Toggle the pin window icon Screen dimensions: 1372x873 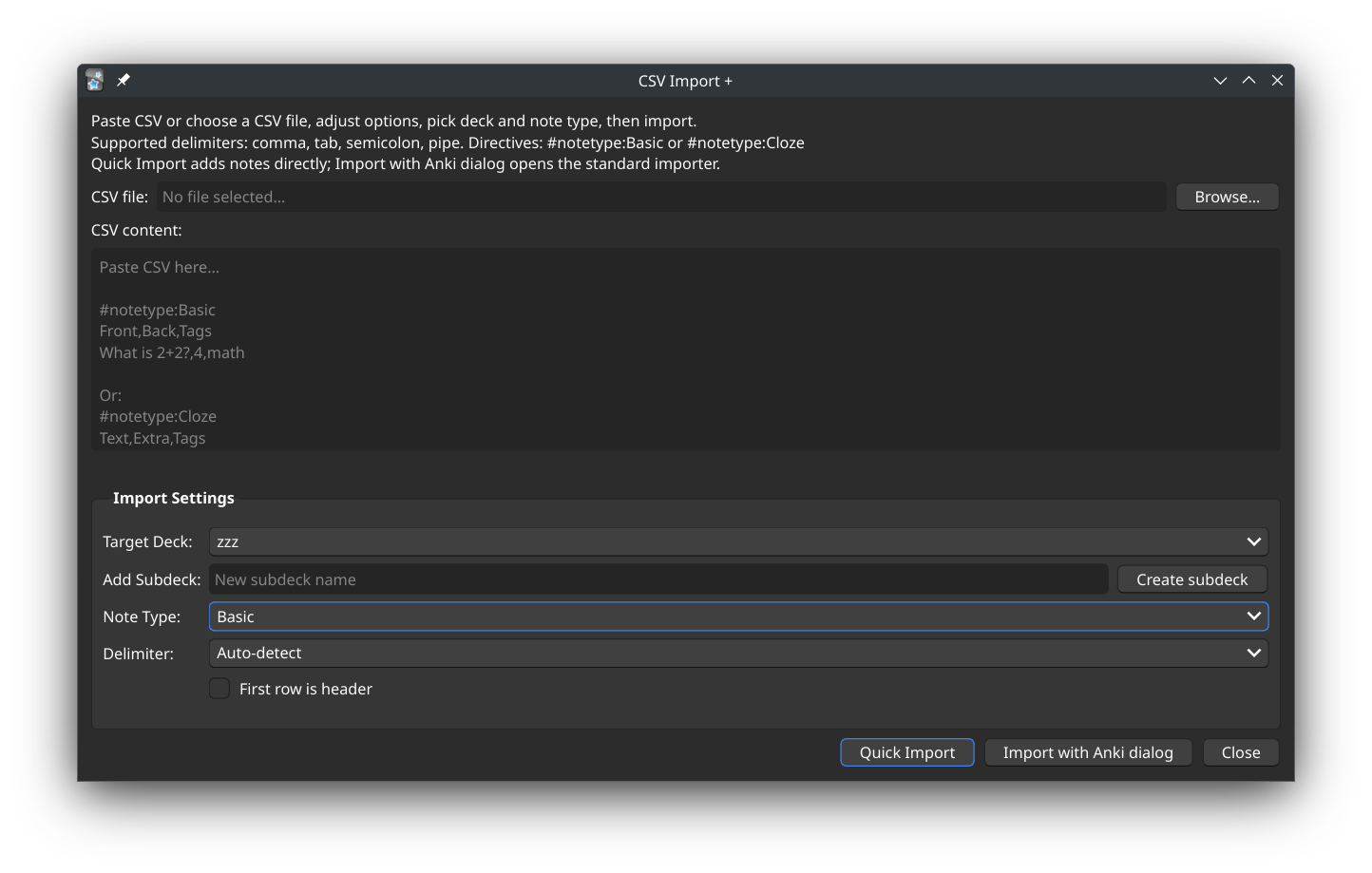[124, 81]
